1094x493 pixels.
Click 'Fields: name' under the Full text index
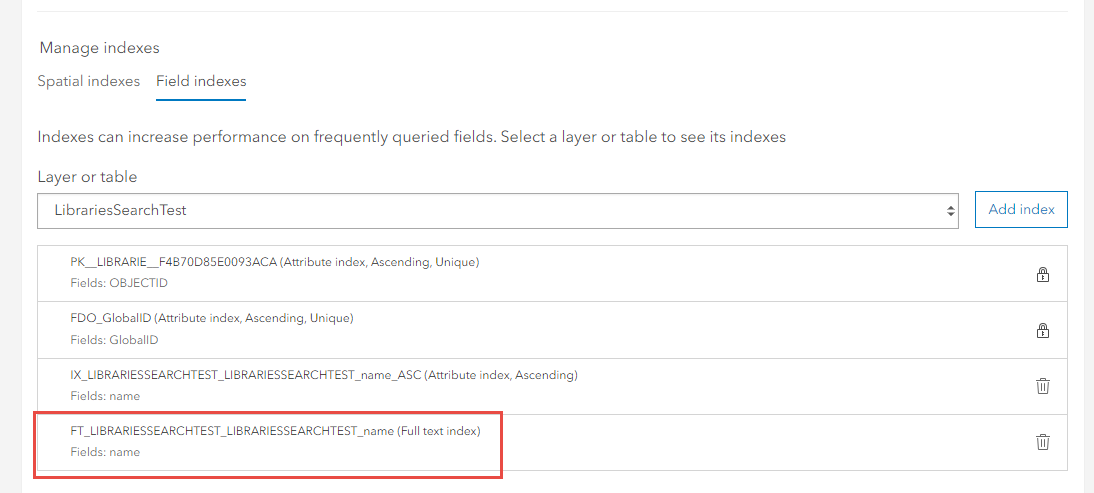click(x=105, y=452)
